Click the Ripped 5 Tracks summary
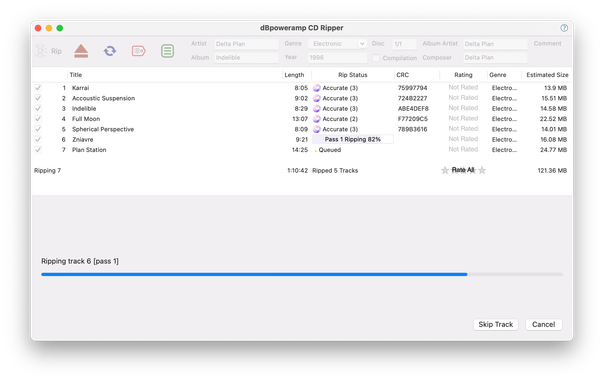 (335, 170)
